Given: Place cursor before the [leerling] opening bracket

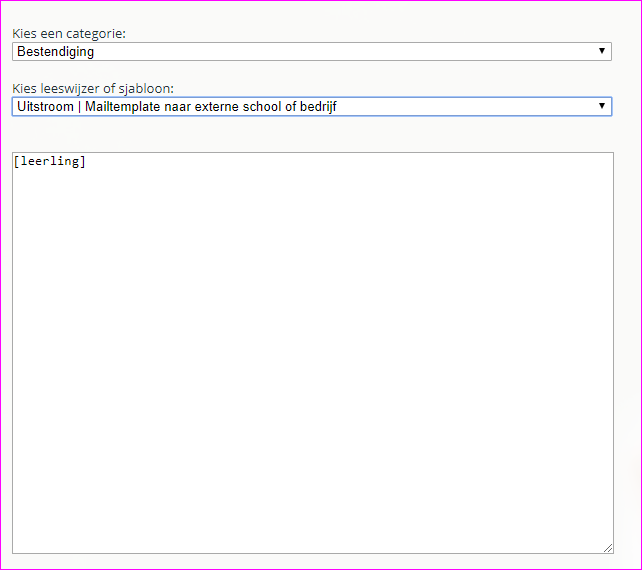Looking at the screenshot, I should [x=15, y=163].
